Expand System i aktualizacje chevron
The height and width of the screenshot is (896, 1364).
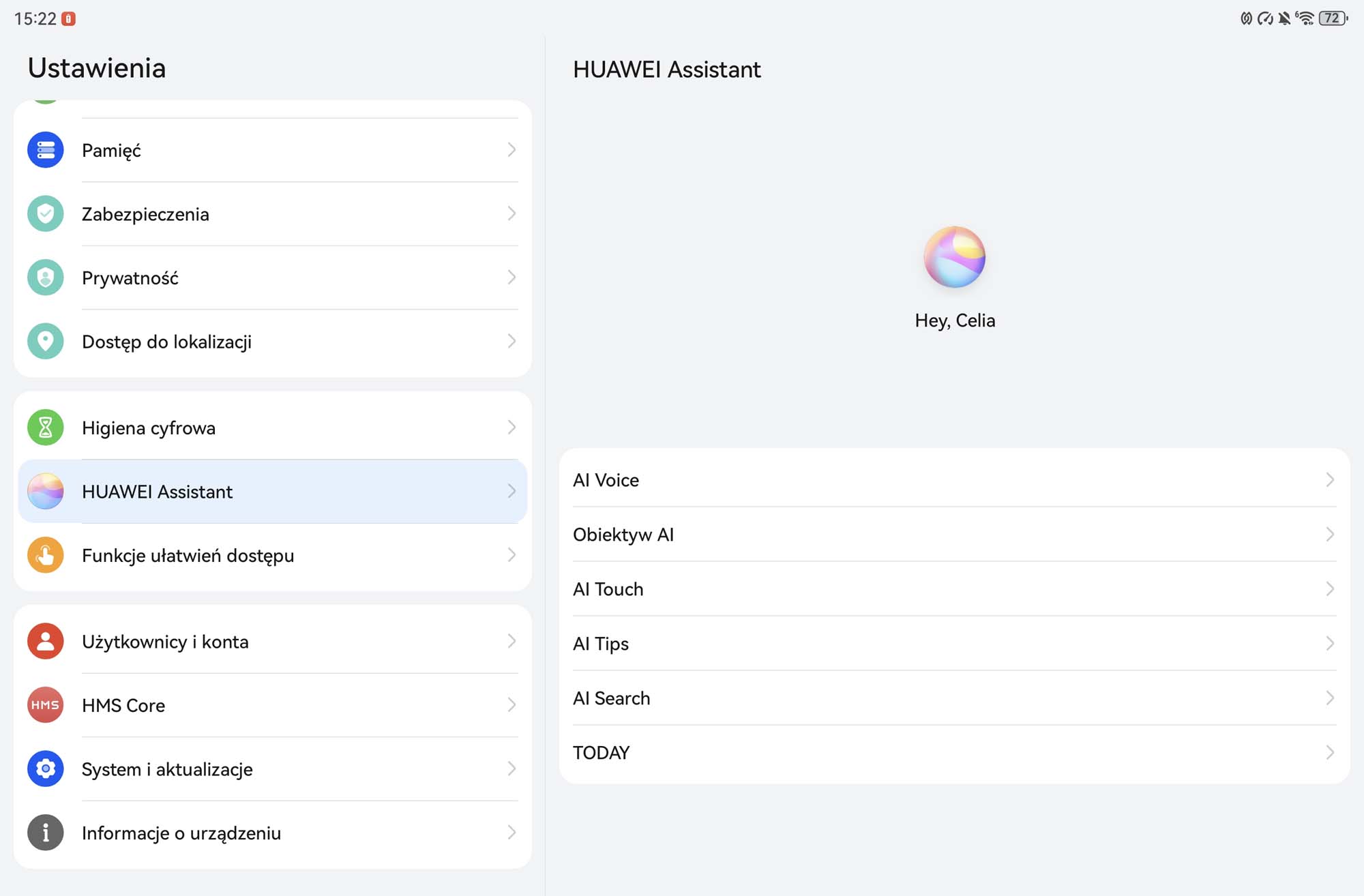coord(512,768)
